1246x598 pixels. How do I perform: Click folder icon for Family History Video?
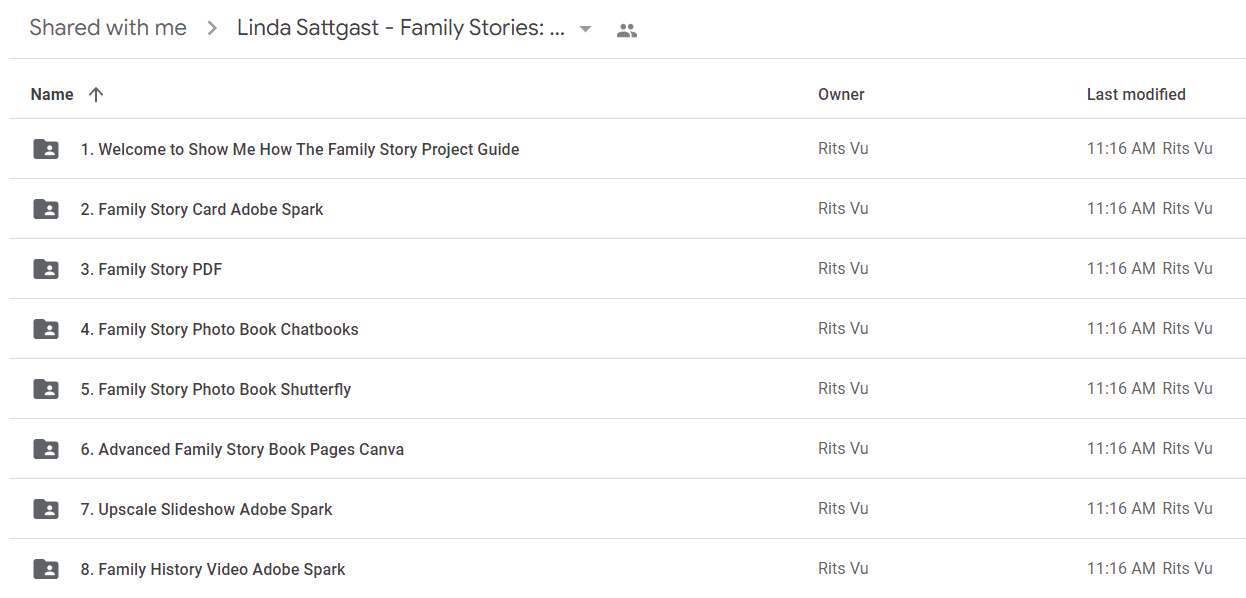tap(46, 569)
